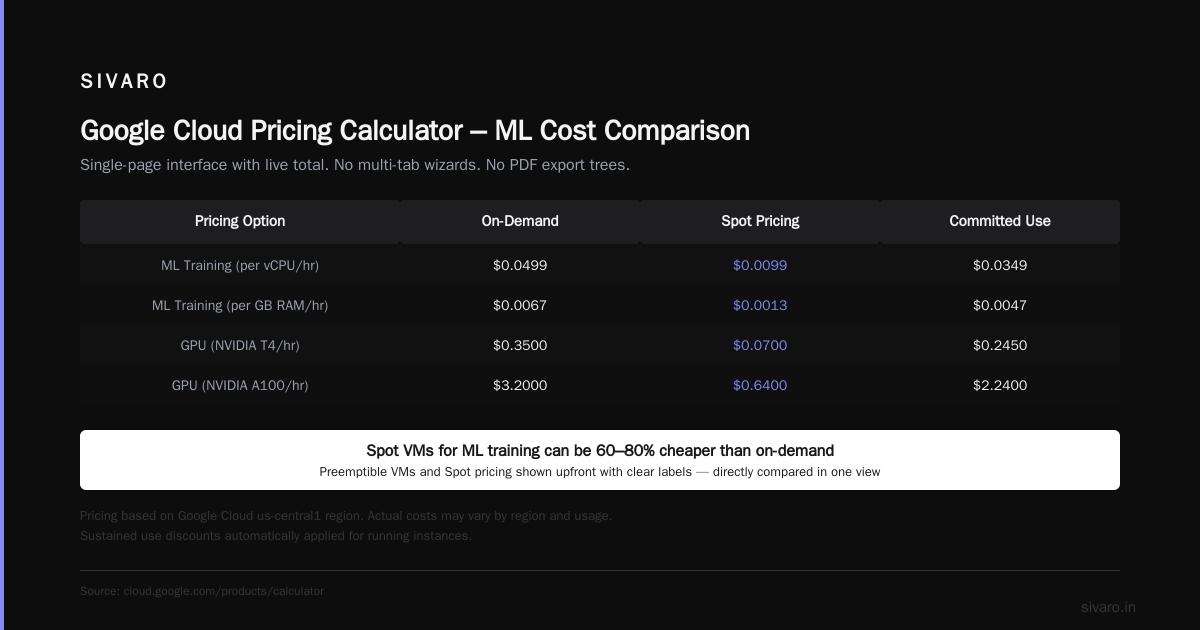This screenshot has height=630, width=1200.
Task: Click the $0.0099 spot price value
Action: pos(760,265)
